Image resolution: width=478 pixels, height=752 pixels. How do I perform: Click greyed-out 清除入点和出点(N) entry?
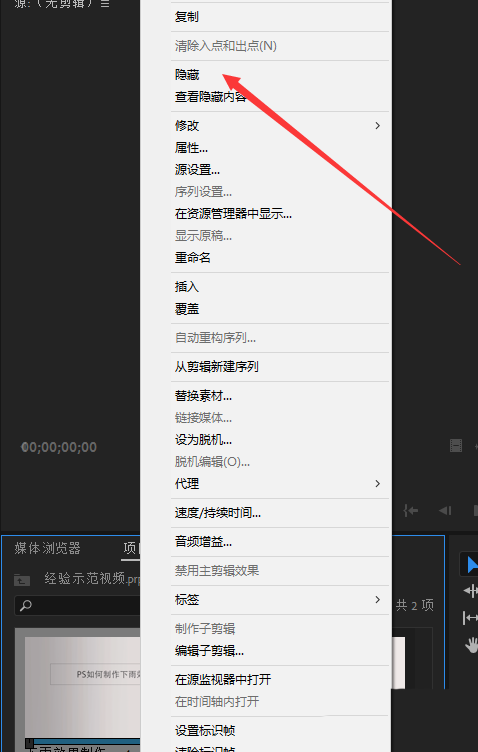pyautogui.click(x=226, y=46)
